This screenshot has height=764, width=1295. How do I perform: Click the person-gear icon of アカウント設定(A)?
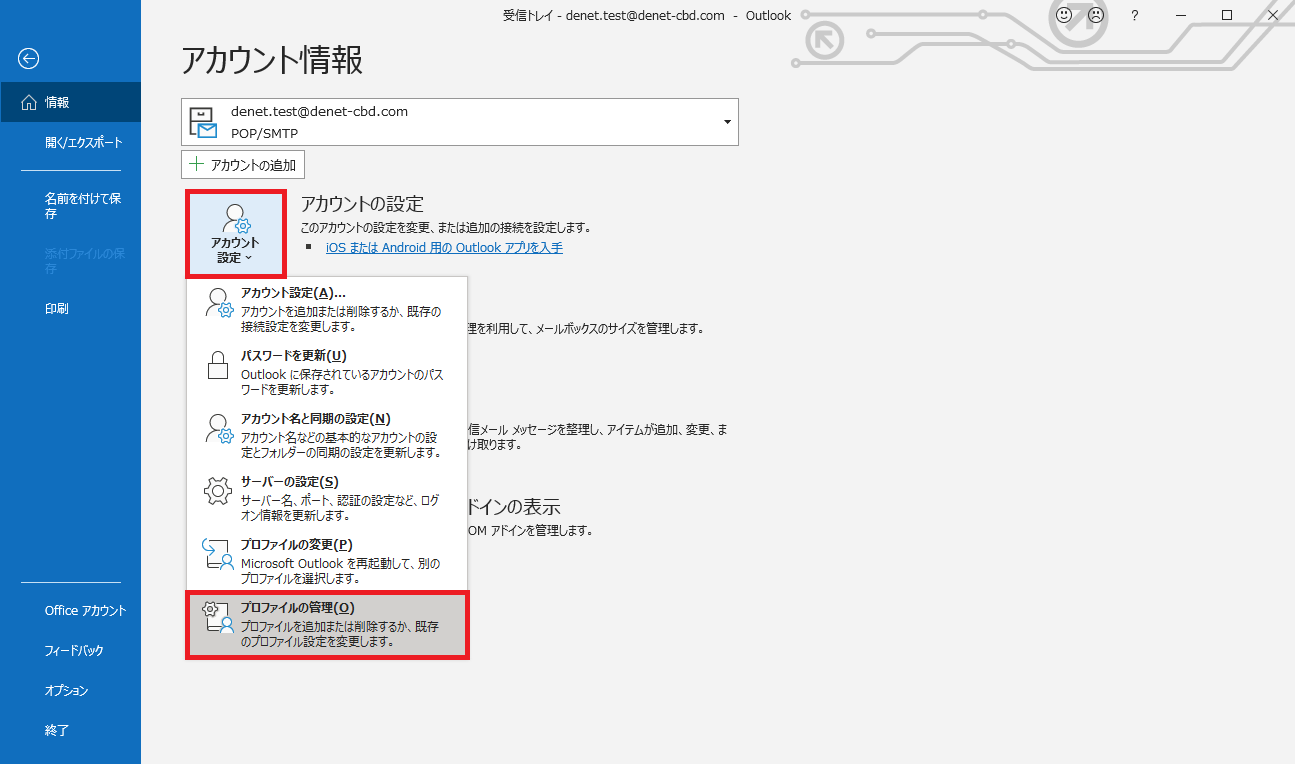coord(219,302)
